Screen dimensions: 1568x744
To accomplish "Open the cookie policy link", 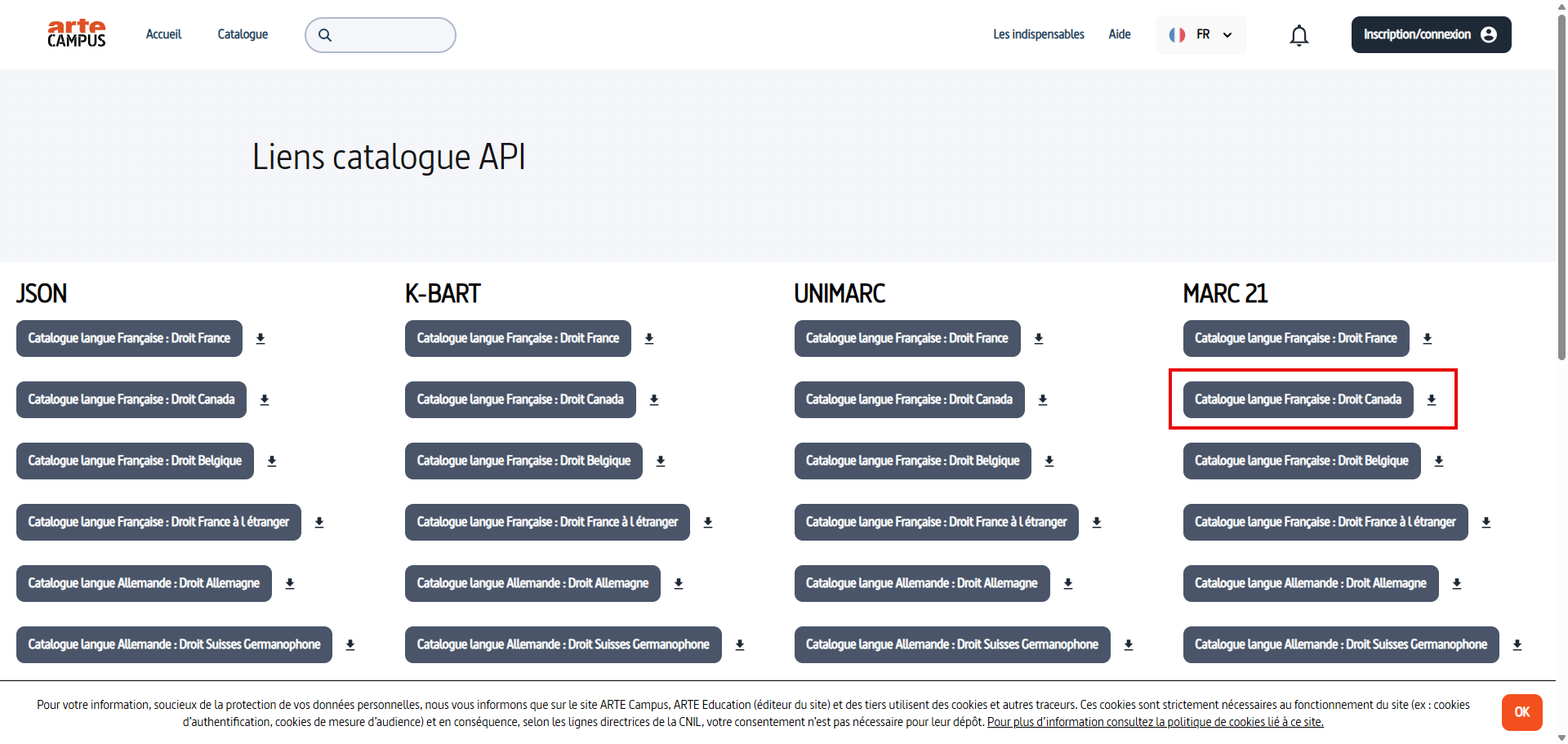I will tap(1155, 722).
